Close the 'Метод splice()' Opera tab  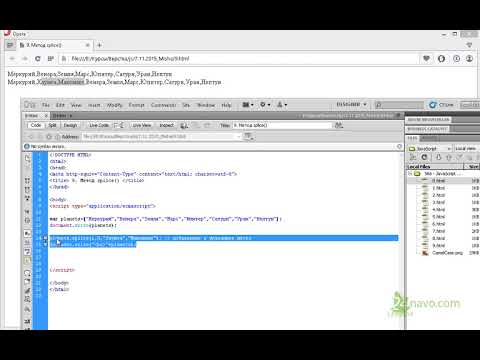(x=88, y=45)
